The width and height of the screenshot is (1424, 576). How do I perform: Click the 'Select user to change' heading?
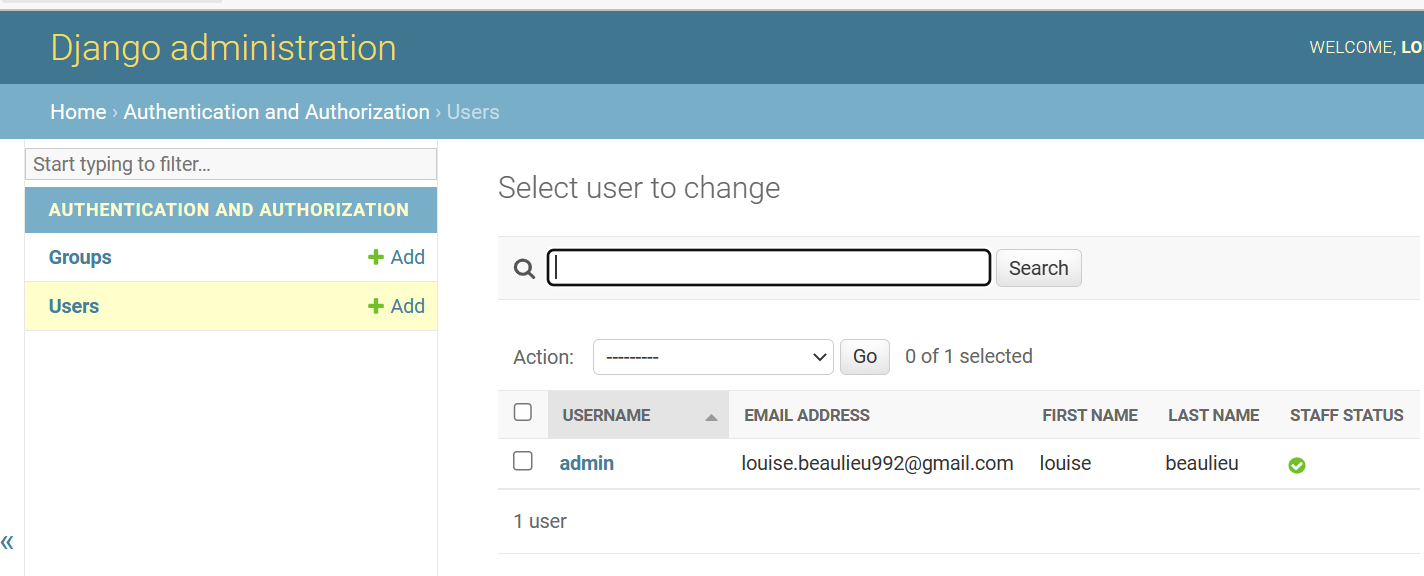(x=639, y=188)
